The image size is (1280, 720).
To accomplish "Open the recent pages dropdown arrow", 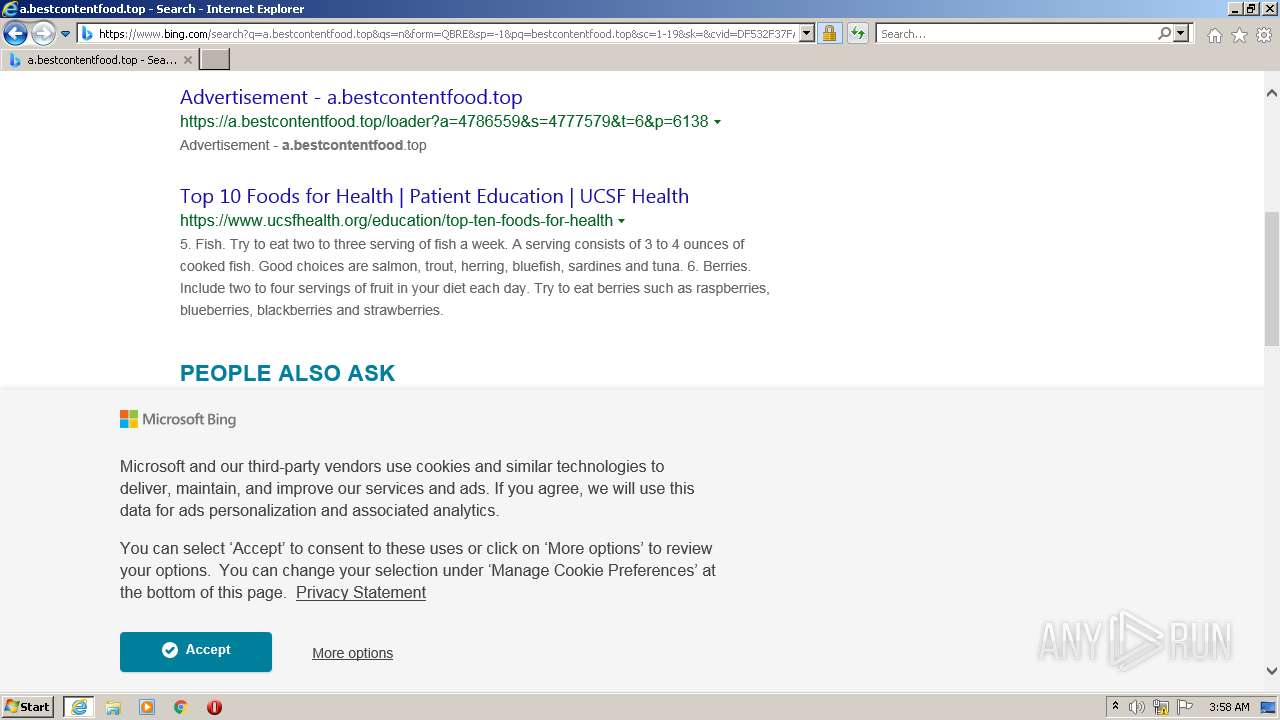I will [66, 34].
